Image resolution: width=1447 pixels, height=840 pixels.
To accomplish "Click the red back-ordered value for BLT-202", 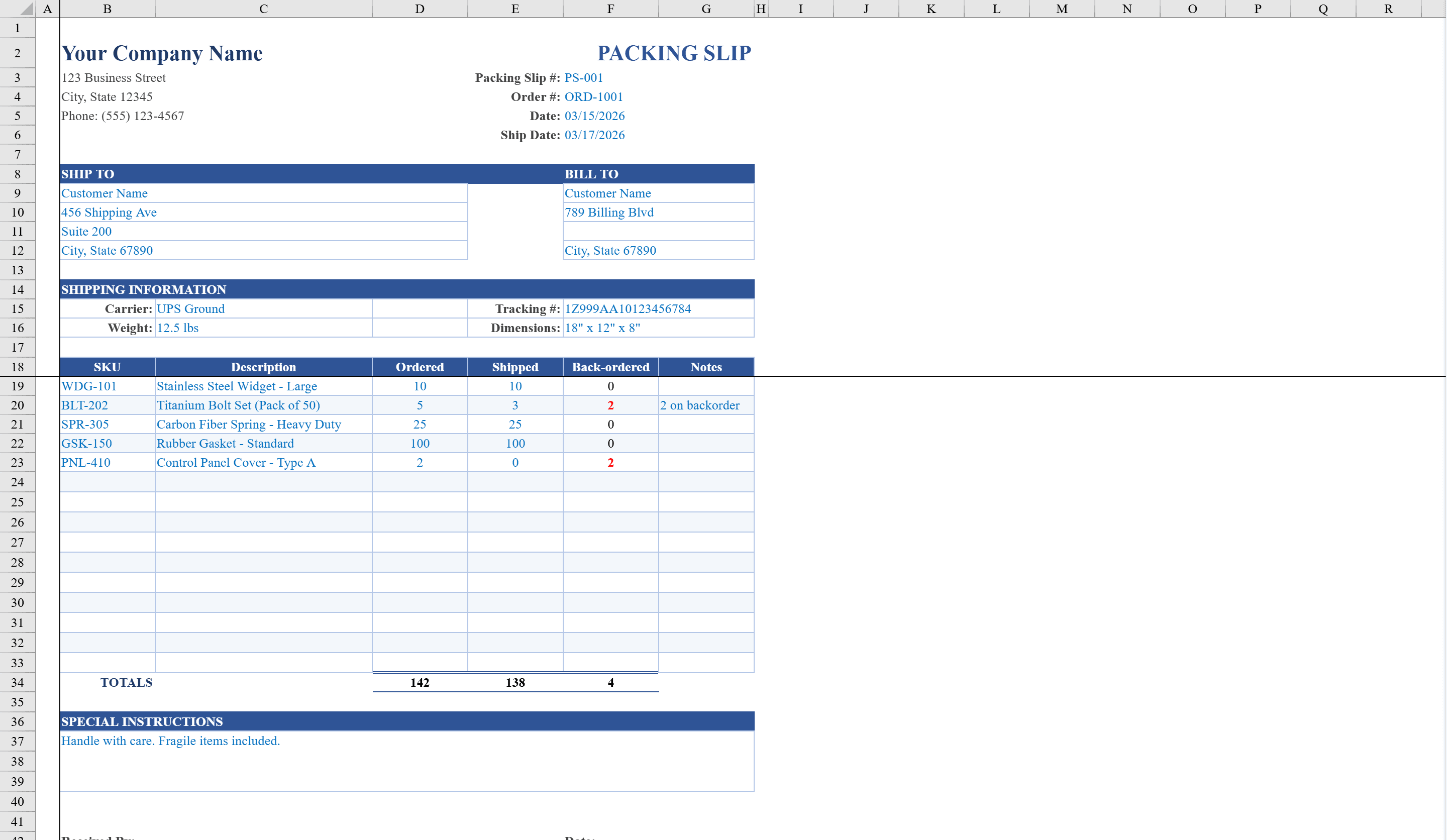I will 610,405.
